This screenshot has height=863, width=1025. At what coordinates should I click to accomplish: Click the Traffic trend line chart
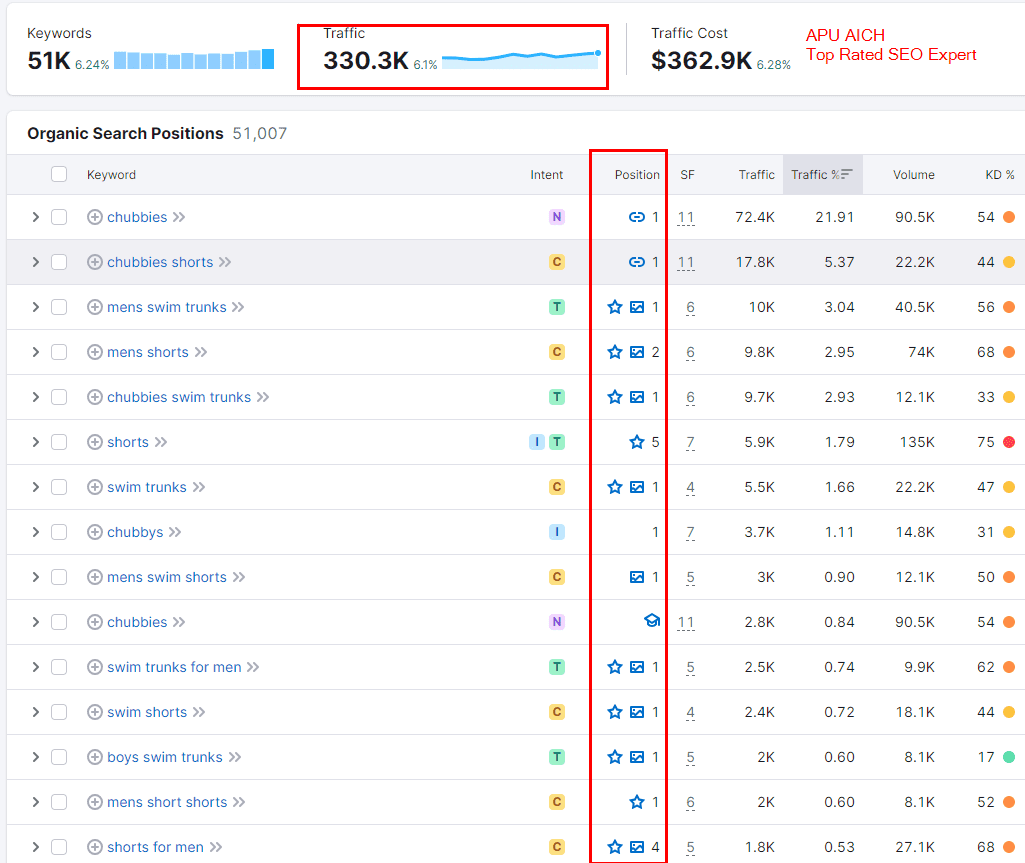(x=519, y=58)
